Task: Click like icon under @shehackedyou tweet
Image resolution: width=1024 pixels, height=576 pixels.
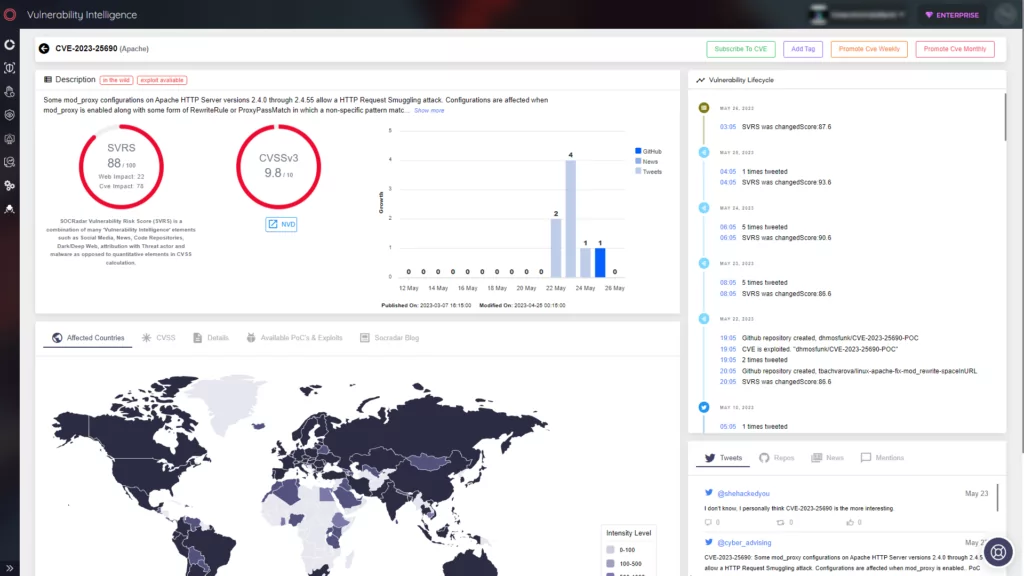Action: click(x=850, y=522)
